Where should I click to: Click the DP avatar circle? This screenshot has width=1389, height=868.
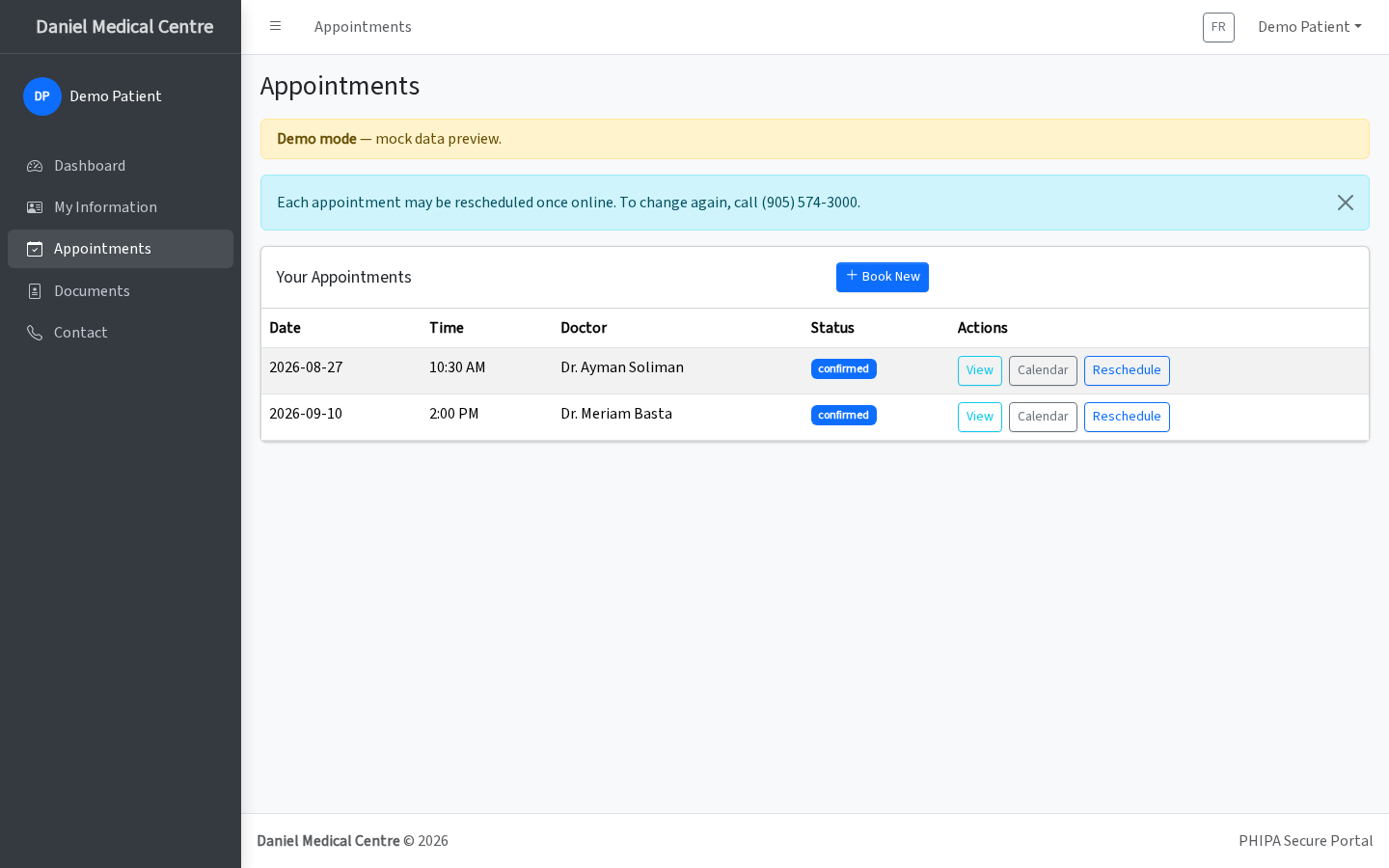(x=42, y=96)
